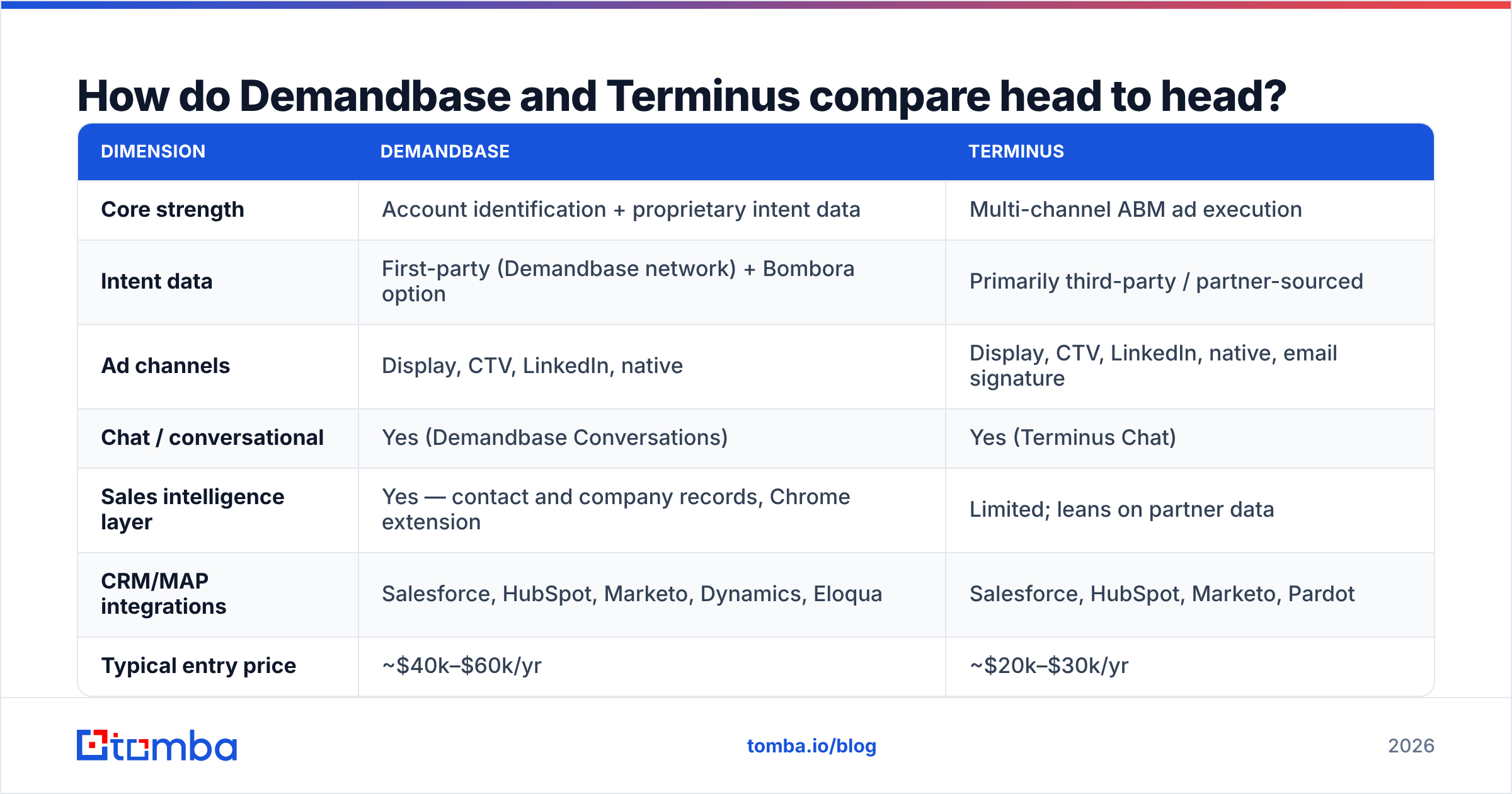Open the tomba.io/blog link

(x=811, y=746)
